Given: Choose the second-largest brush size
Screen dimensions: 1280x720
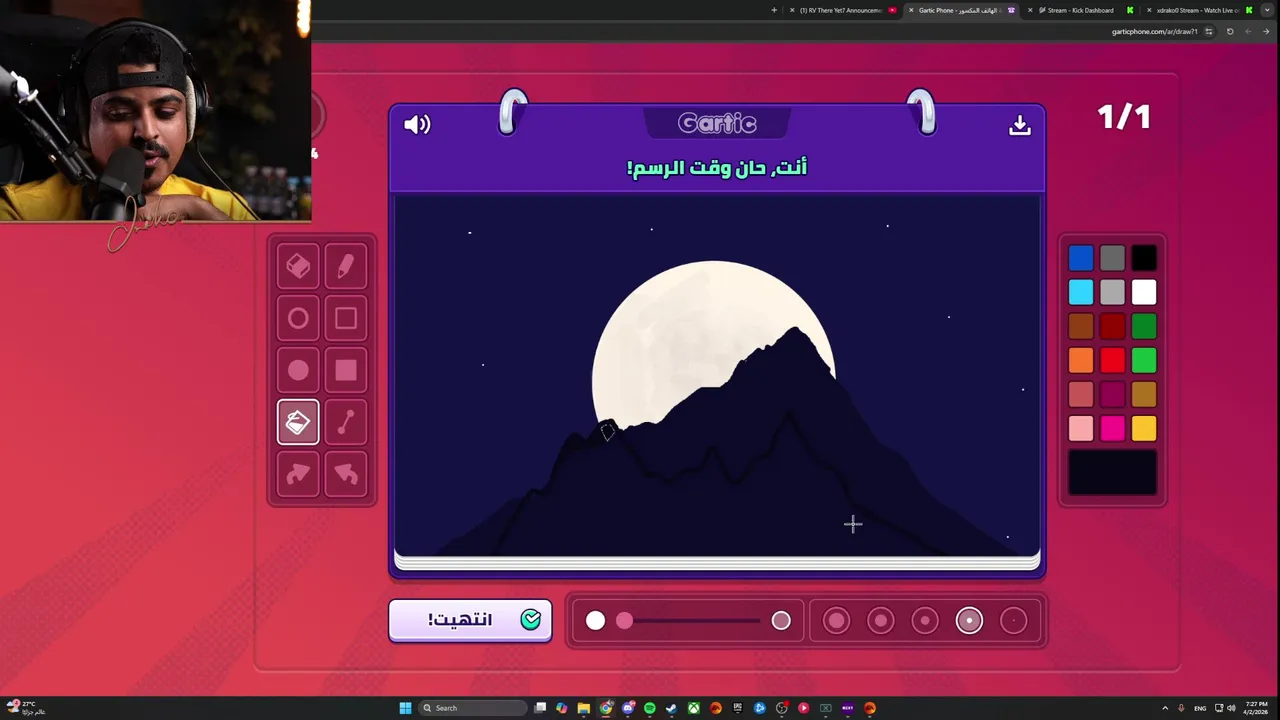Looking at the screenshot, I should 881,621.
